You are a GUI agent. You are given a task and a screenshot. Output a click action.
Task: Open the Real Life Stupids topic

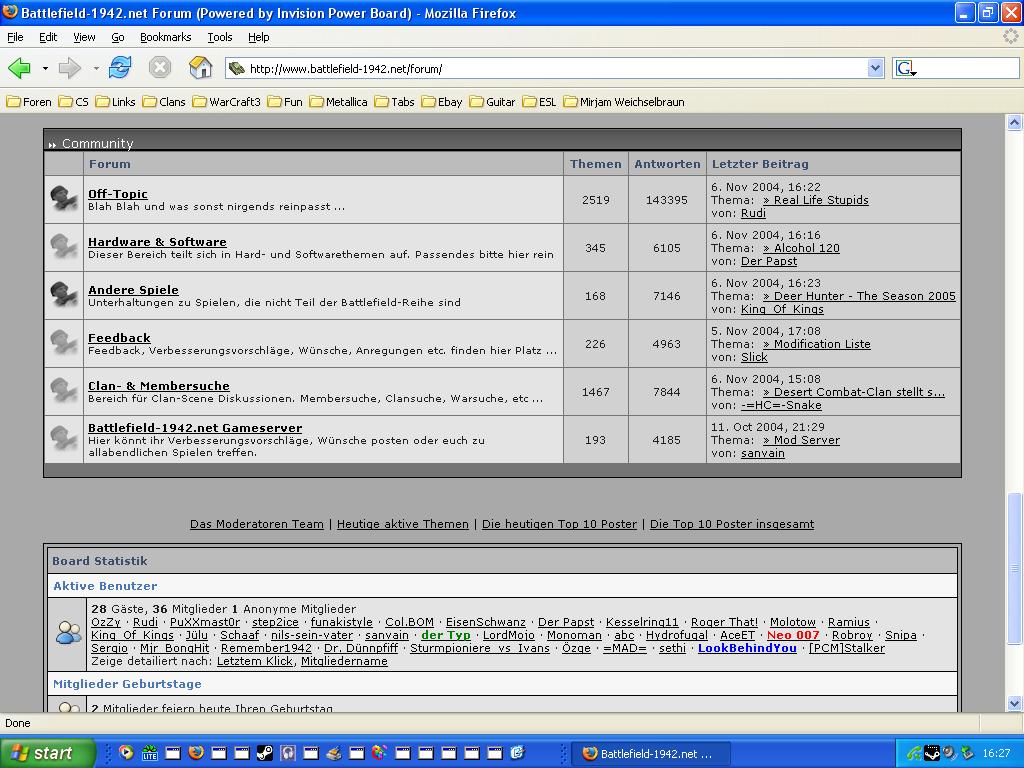(x=816, y=200)
